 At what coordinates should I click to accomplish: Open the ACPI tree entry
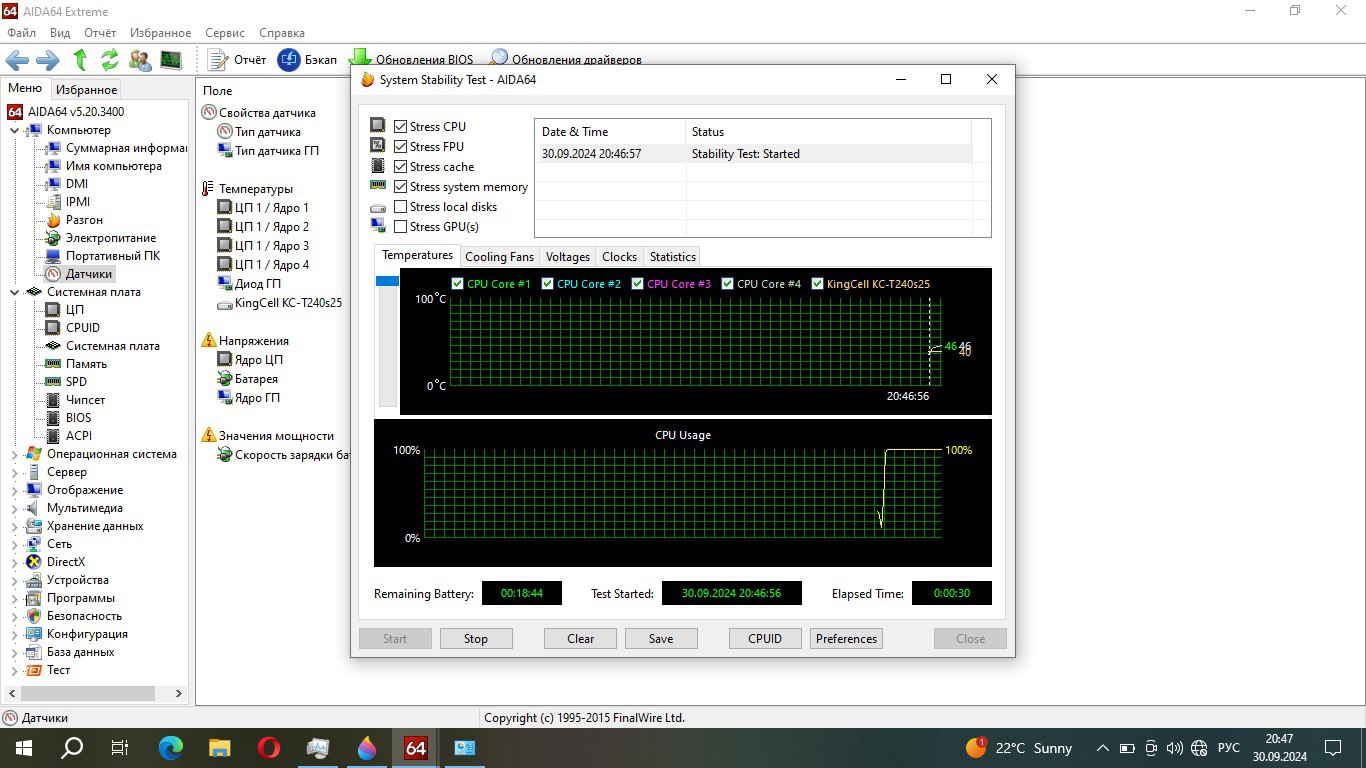pos(68,436)
